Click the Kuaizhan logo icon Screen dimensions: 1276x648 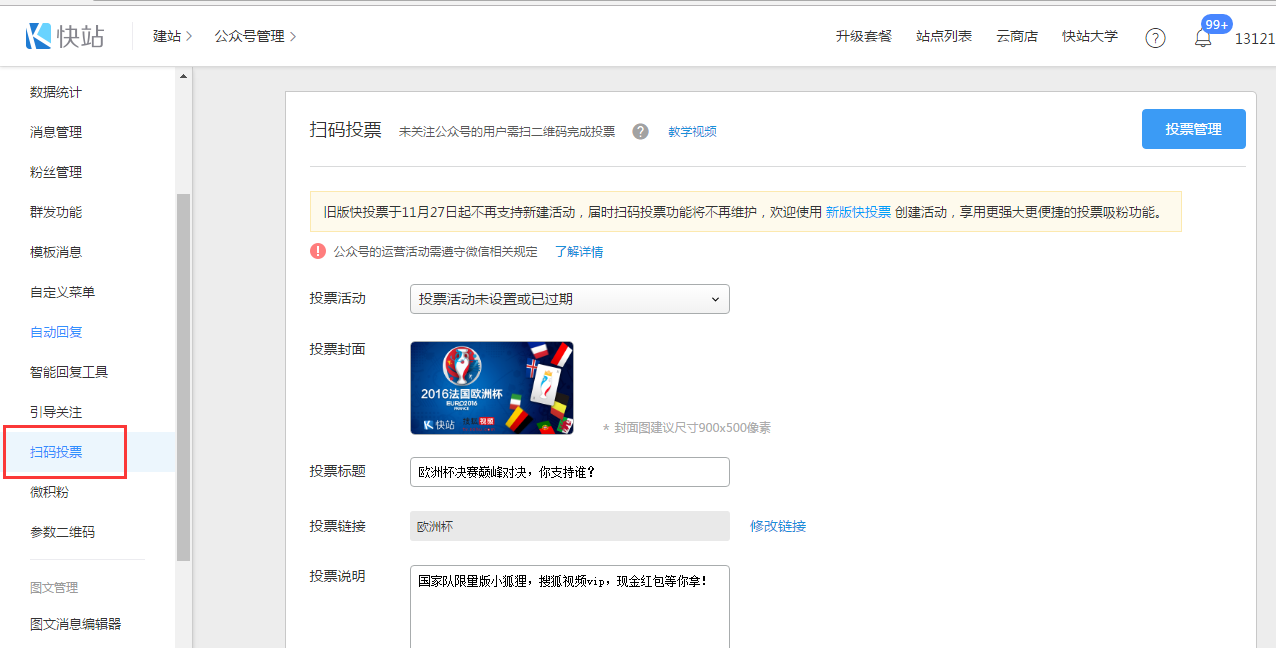click(38, 37)
